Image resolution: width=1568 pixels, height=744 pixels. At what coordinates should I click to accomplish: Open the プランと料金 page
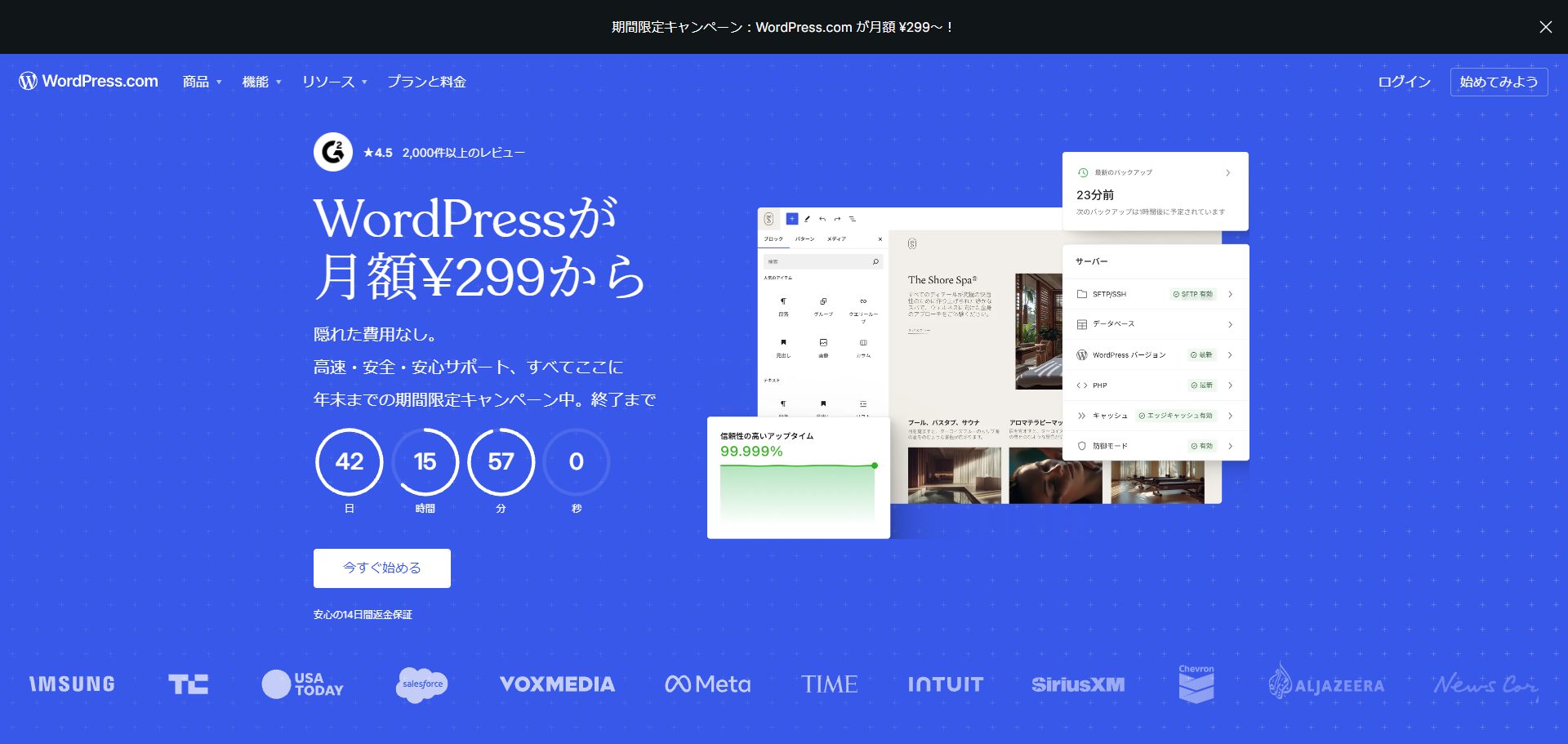(x=426, y=82)
